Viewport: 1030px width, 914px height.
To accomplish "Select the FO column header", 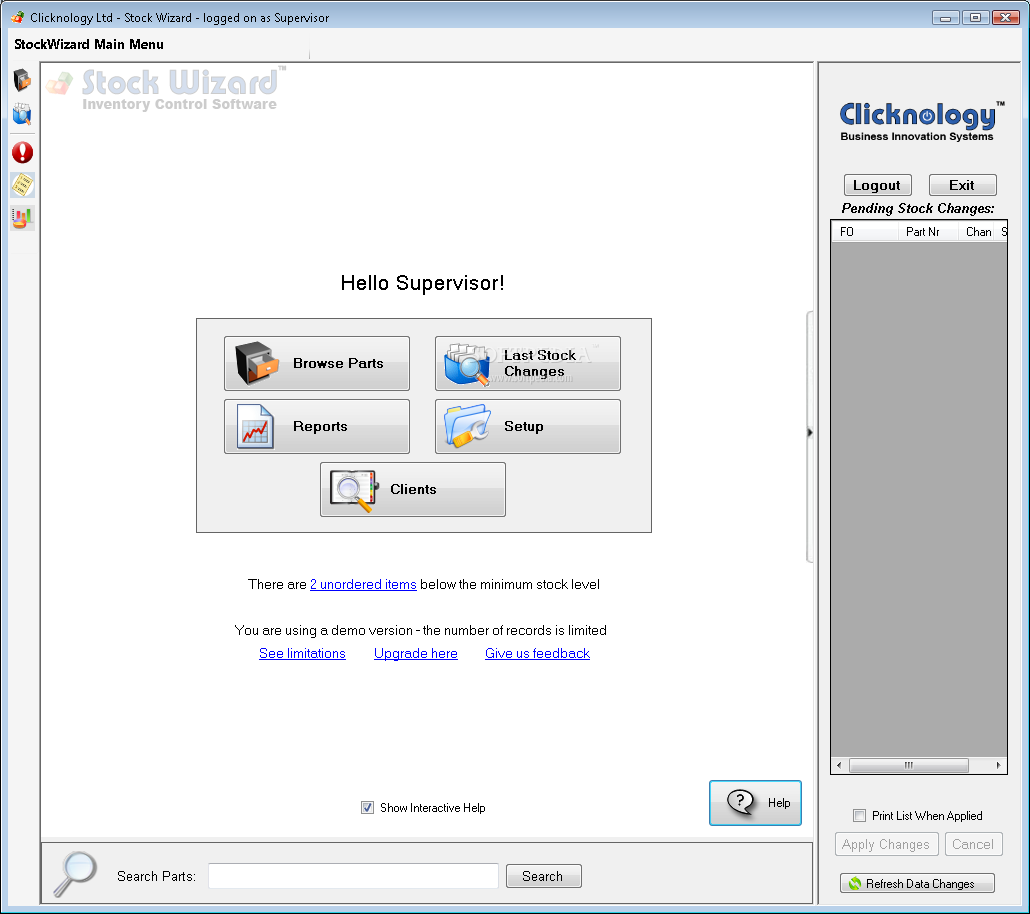I will (x=865, y=232).
